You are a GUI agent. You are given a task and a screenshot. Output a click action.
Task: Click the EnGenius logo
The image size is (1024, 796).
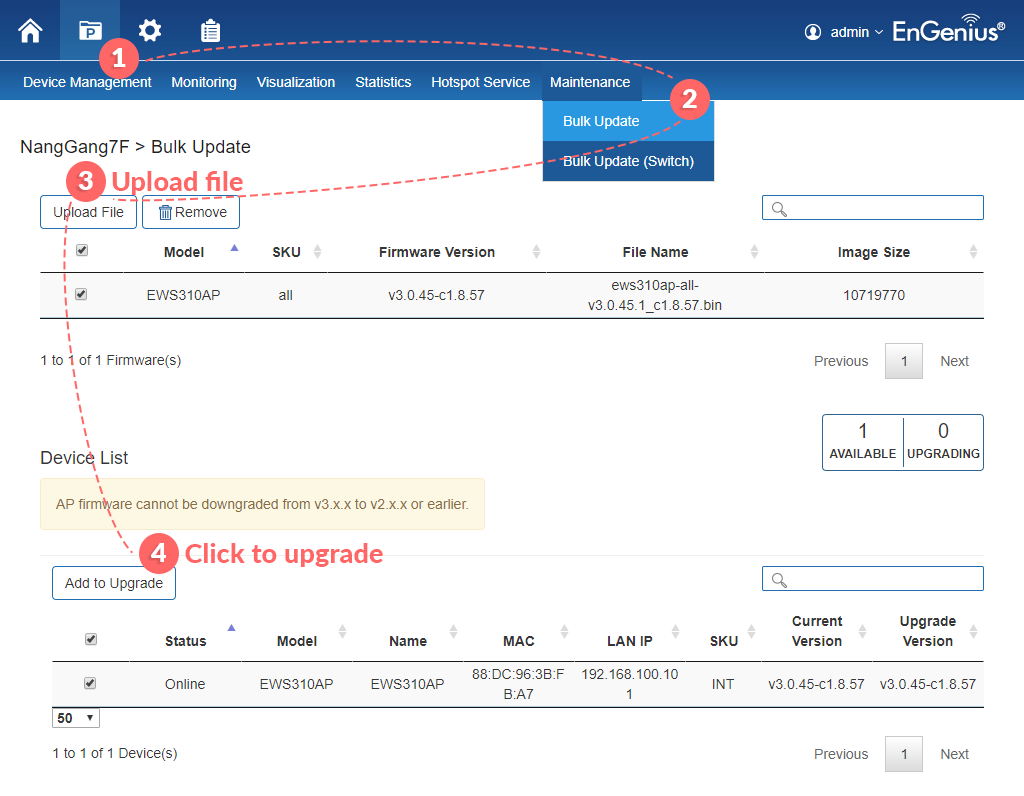tap(948, 29)
